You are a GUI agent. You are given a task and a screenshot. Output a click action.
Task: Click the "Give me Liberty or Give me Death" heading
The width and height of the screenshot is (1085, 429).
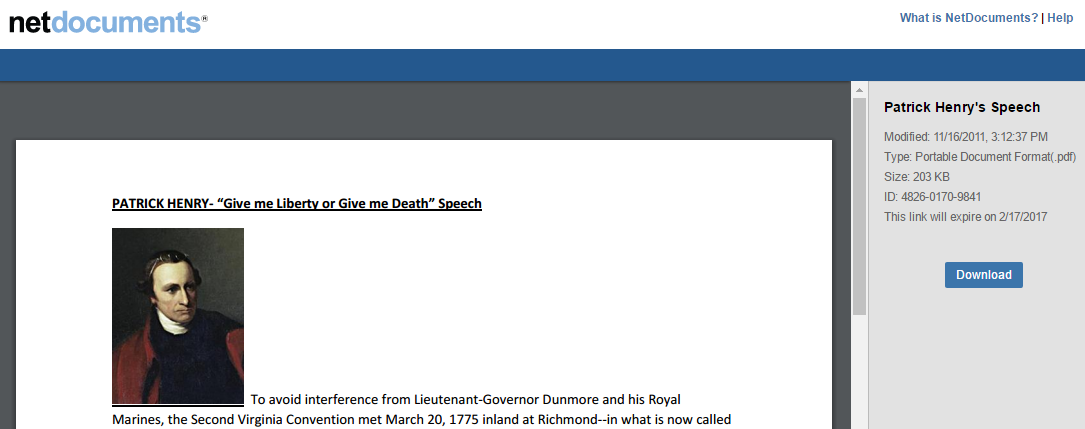[297, 204]
